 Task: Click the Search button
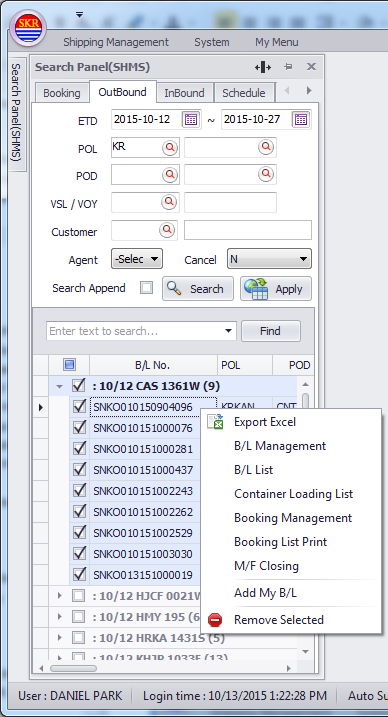pos(198,289)
